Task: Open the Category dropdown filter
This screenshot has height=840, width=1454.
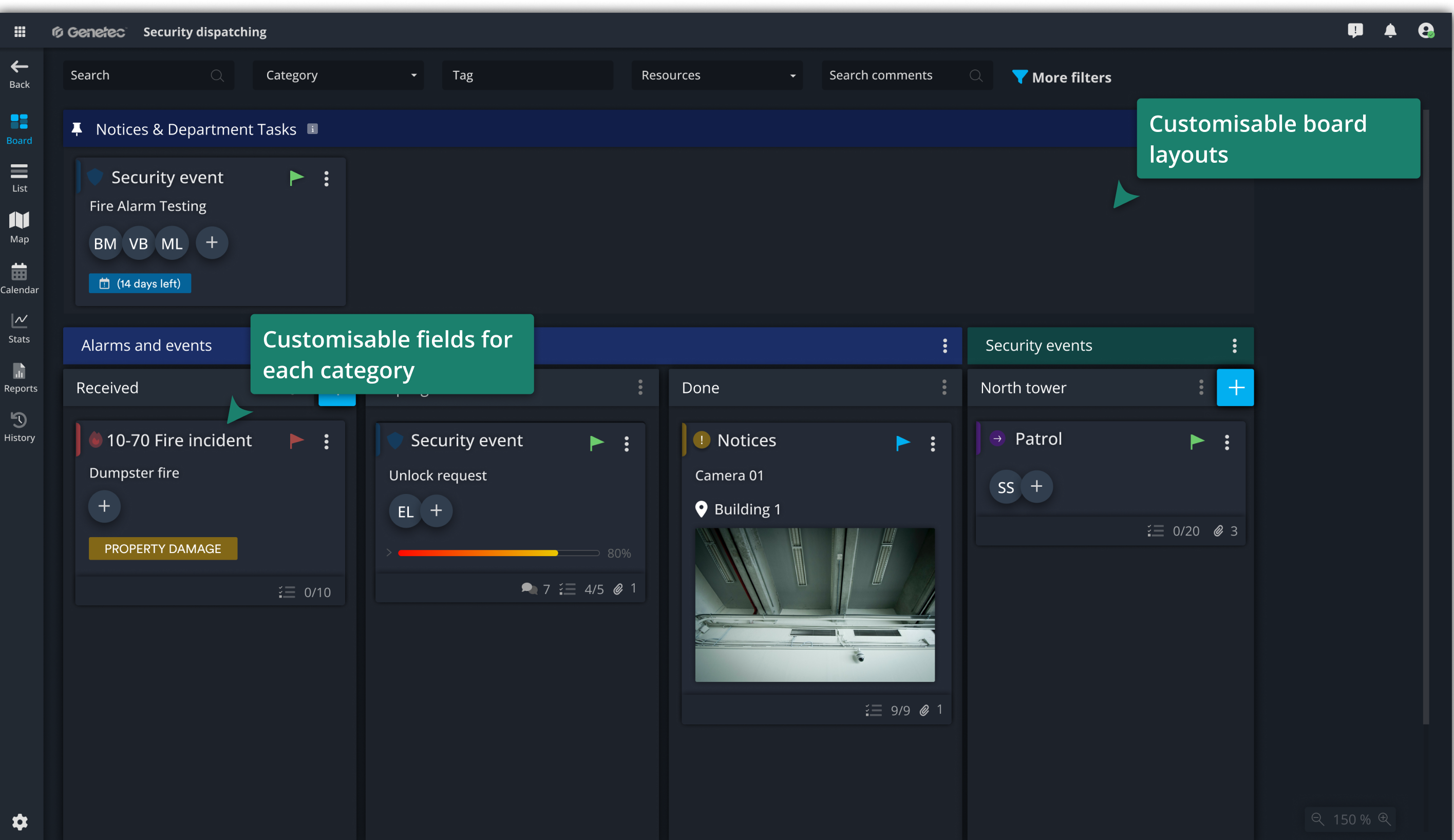Action: (338, 75)
